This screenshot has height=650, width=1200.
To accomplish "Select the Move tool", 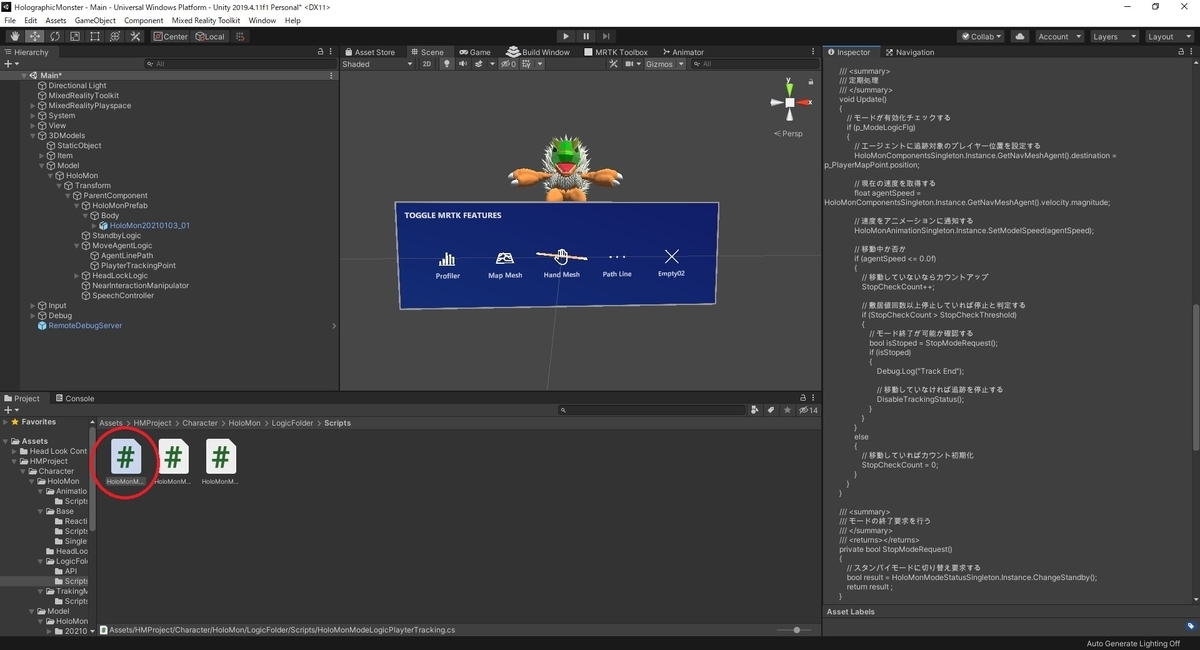I will tap(34, 37).
